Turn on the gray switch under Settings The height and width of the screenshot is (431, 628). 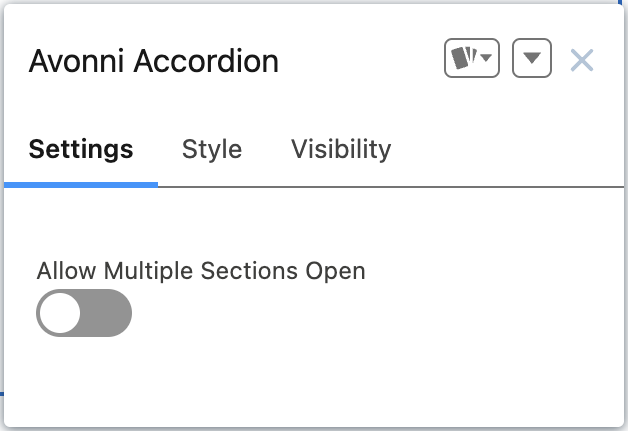pyautogui.click(x=84, y=313)
